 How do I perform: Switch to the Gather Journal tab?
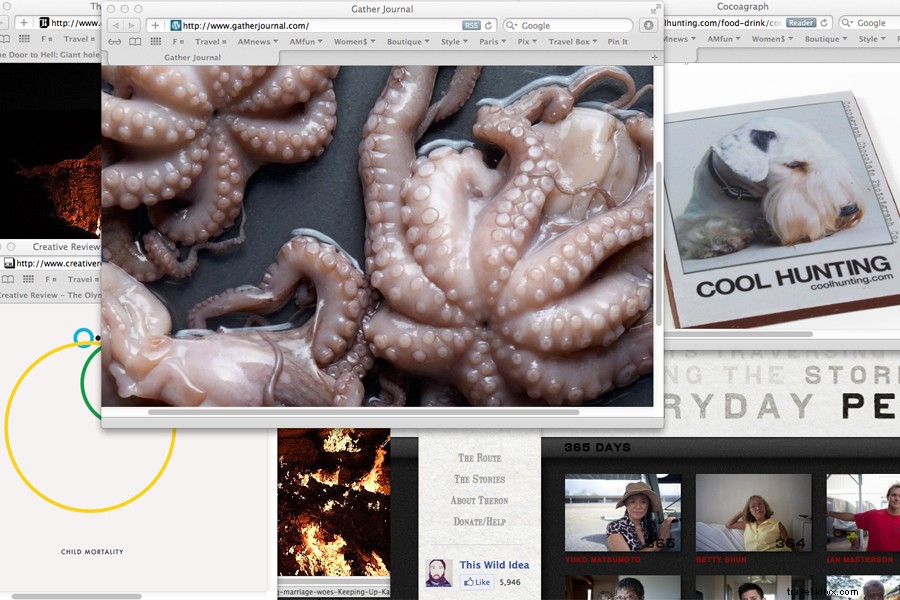[190, 57]
